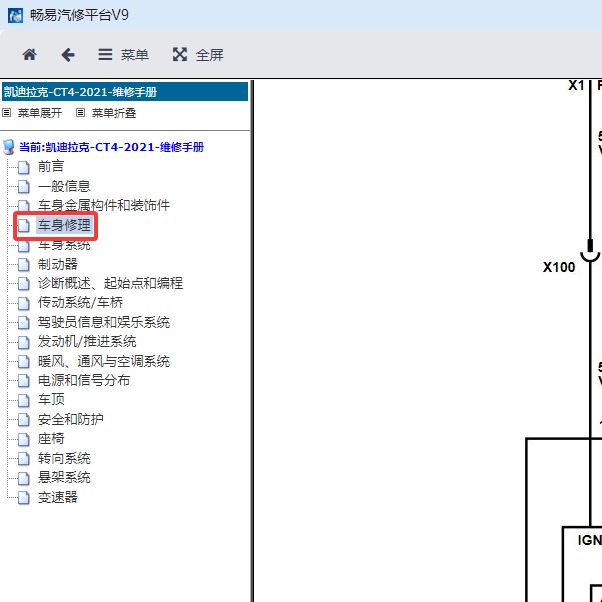
Task: Open the 电源和信号分布 section
Action: [x=84, y=380]
